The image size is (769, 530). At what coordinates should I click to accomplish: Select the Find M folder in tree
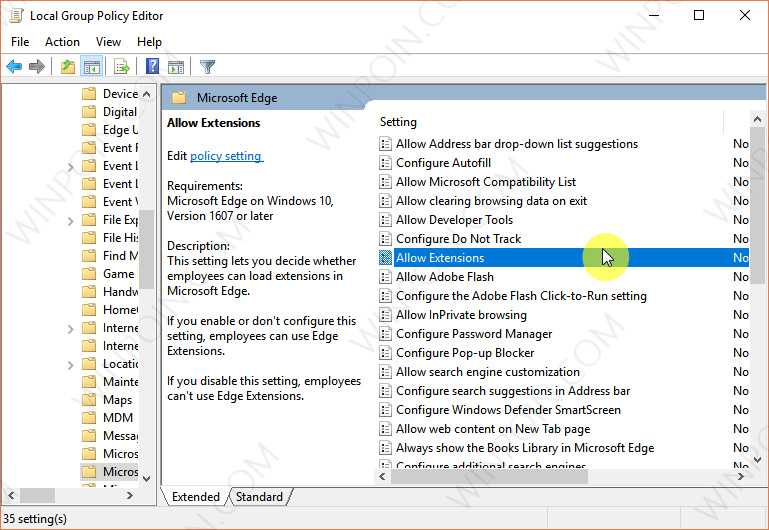coord(110,255)
